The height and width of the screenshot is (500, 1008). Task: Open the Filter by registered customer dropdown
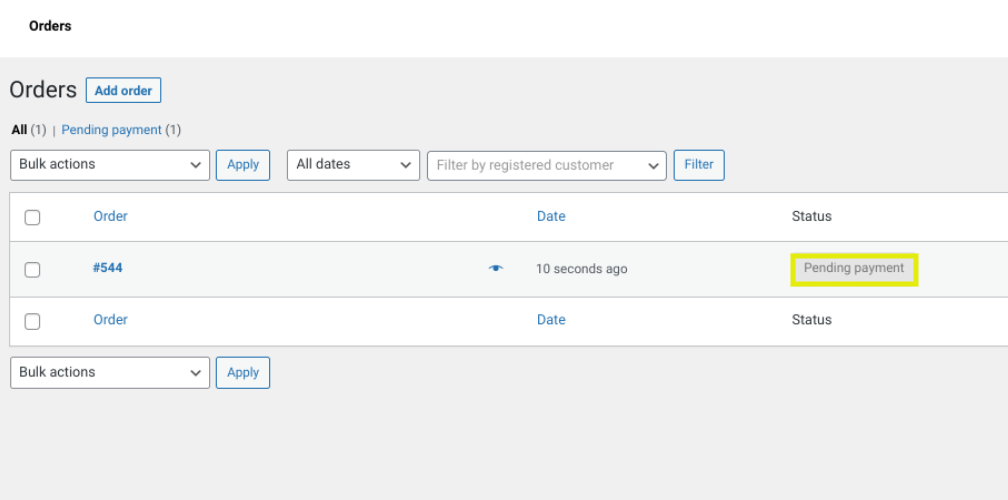tap(547, 166)
